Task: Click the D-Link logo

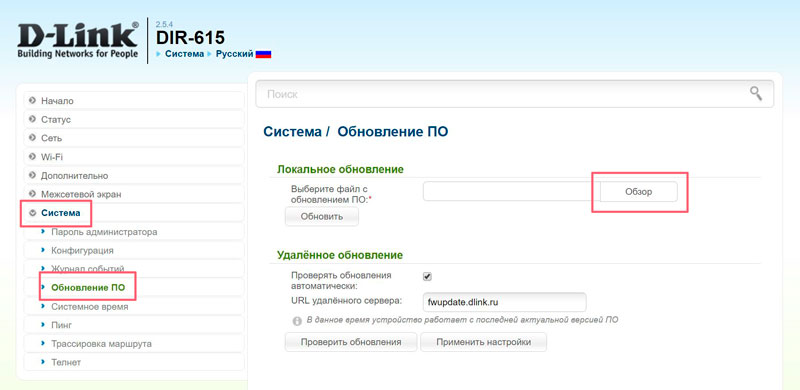Action: [78, 40]
